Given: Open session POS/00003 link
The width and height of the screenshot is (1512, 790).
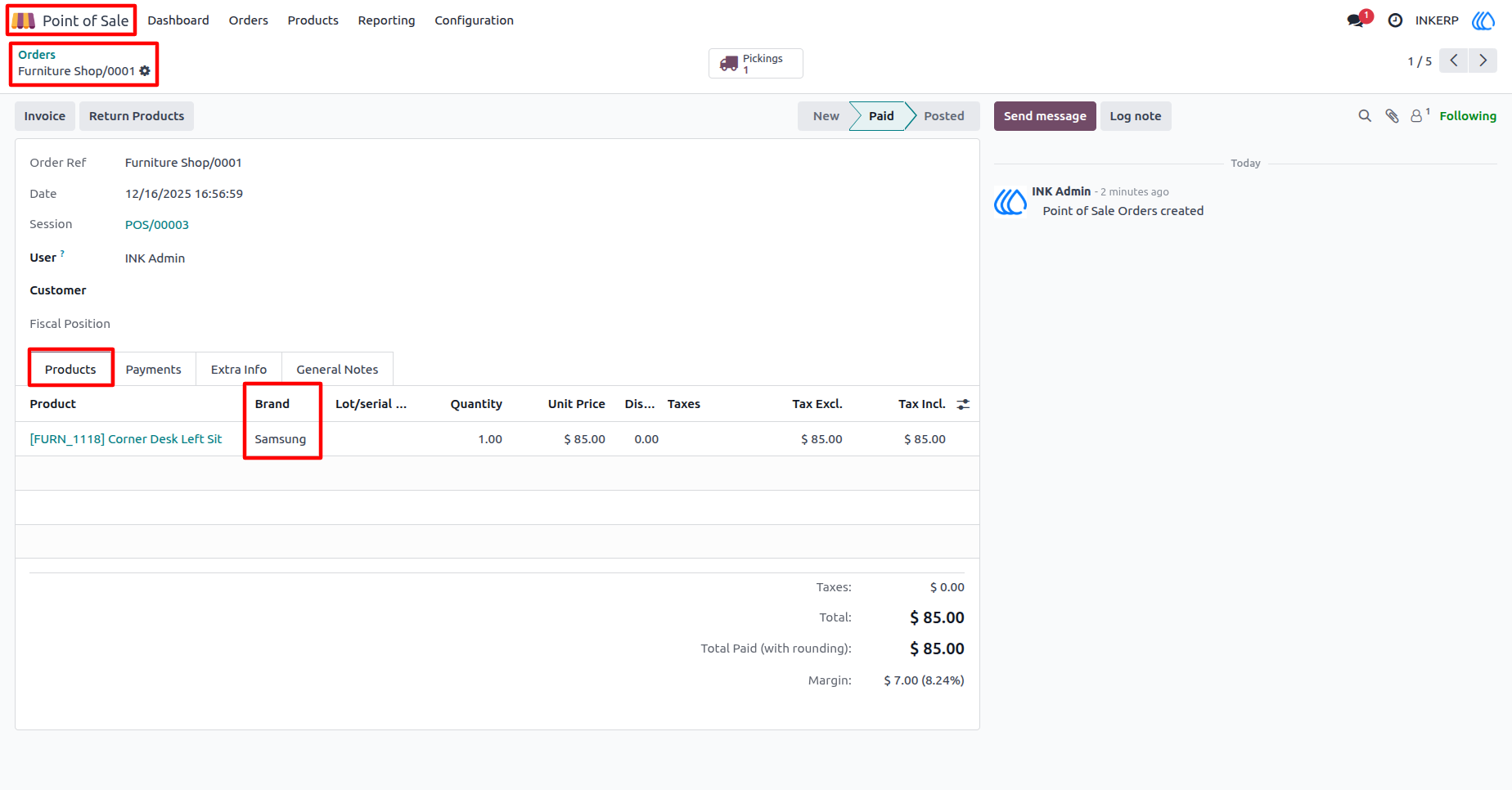Looking at the screenshot, I should (x=157, y=225).
